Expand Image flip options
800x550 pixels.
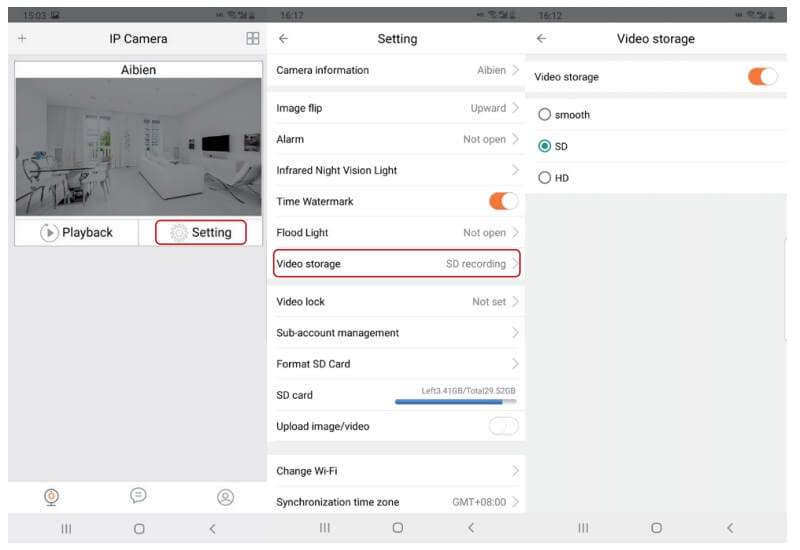[397, 108]
